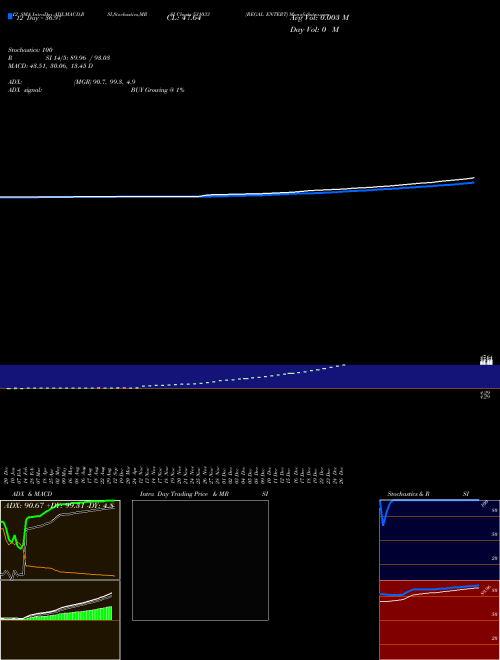
Task: Open the navy Stochastics chart panel
Action: point(439,540)
